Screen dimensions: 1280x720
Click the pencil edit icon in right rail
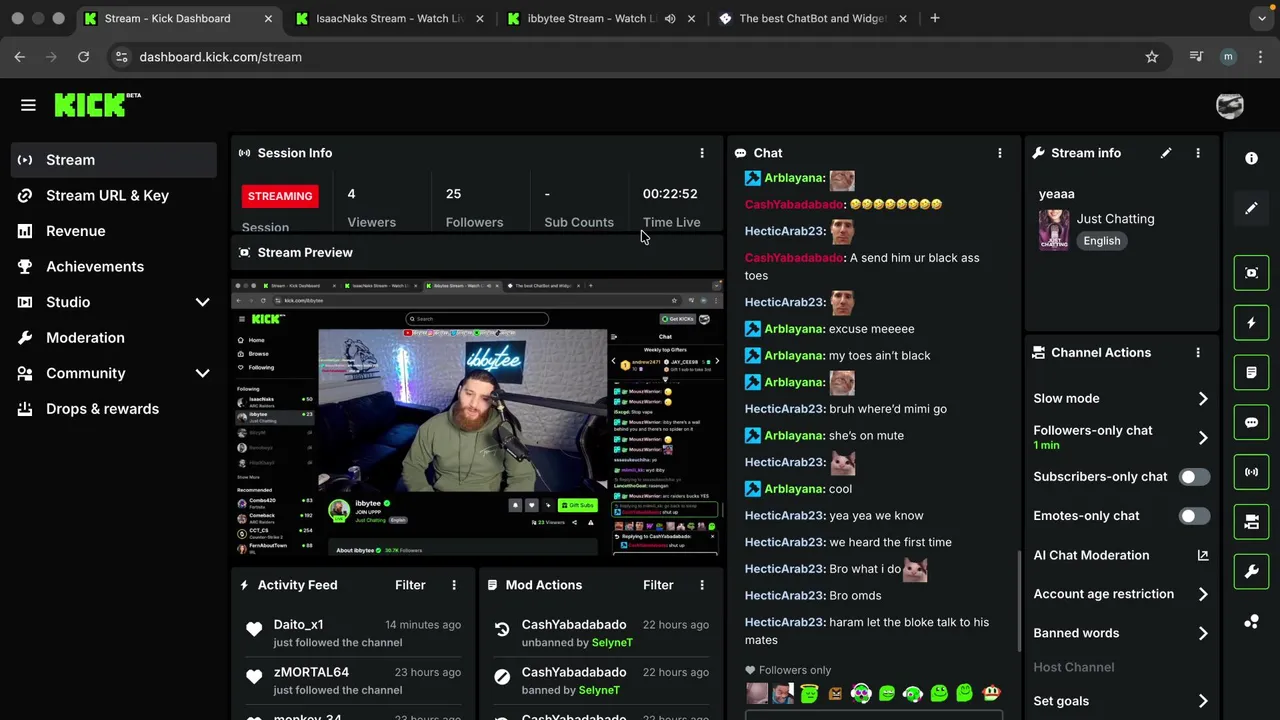coord(1251,208)
